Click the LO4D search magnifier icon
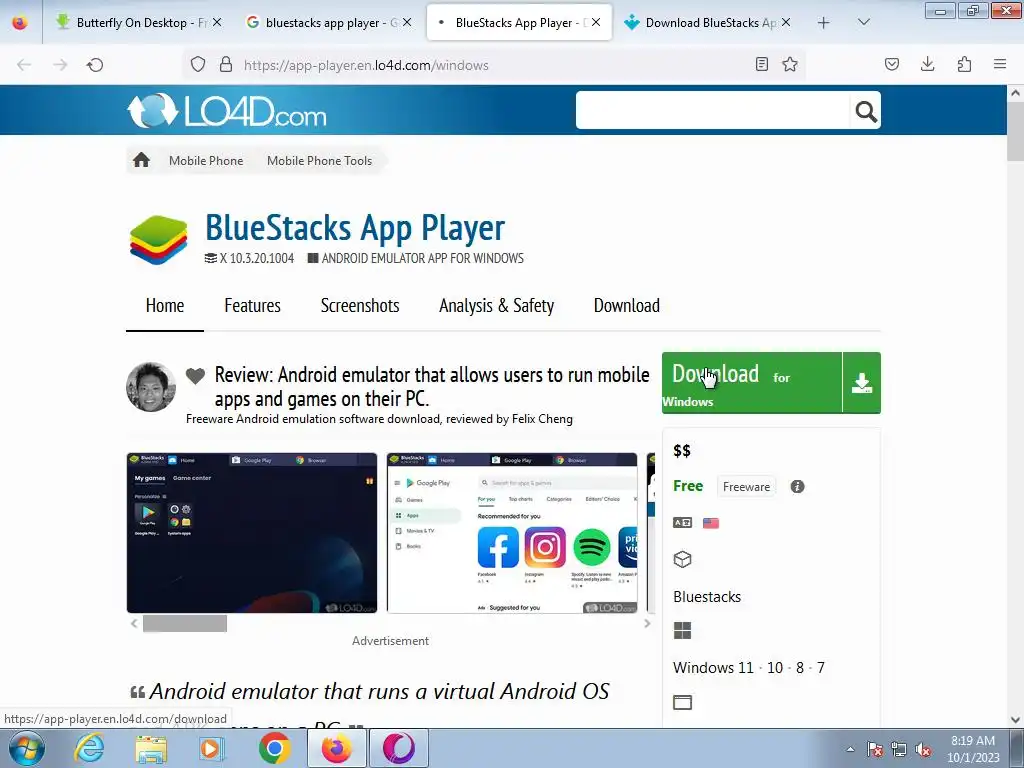Viewport: 1024px width, 768px height. pos(866,112)
